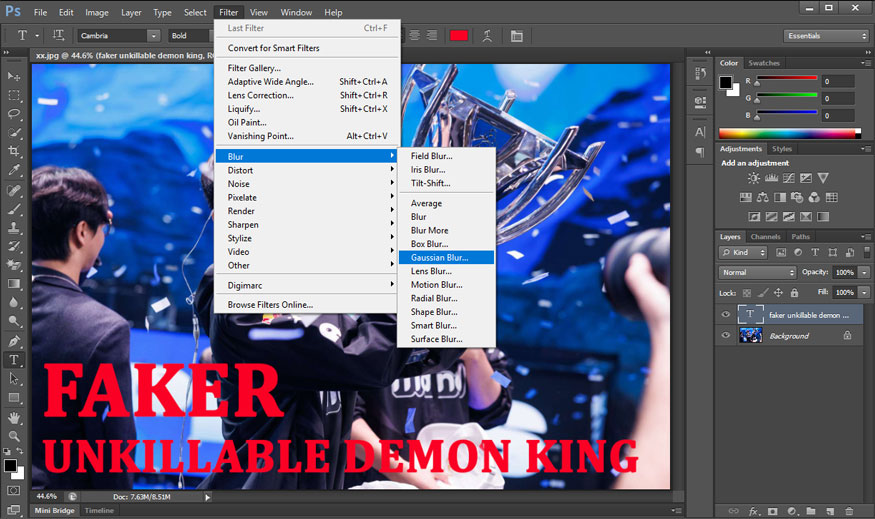The image size is (875, 519).
Task: Open the Distort submenu
Action: click(x=307, y=170)
